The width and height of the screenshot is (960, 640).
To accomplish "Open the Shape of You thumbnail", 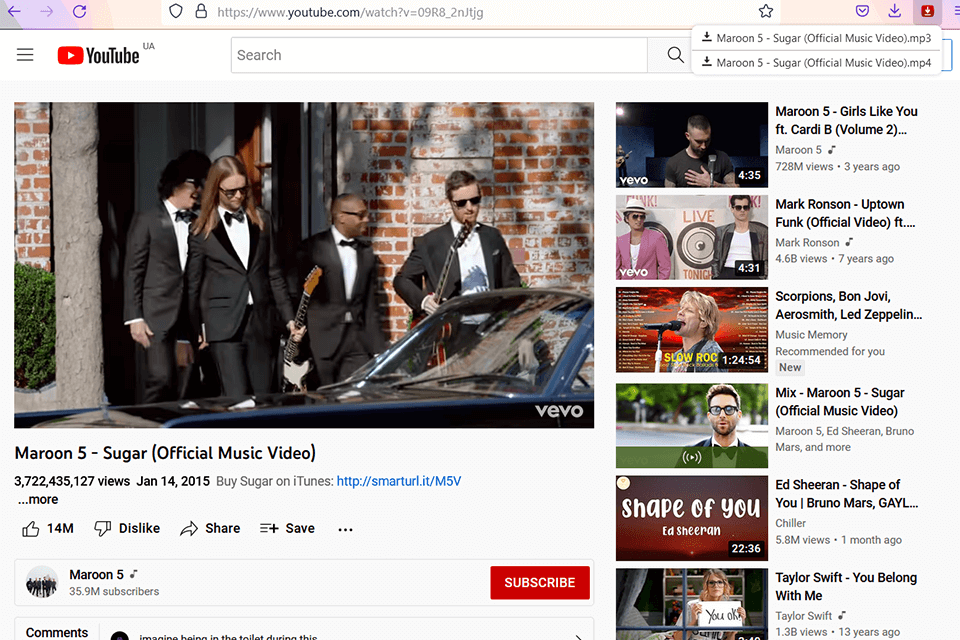I will [x=692, y=518].
